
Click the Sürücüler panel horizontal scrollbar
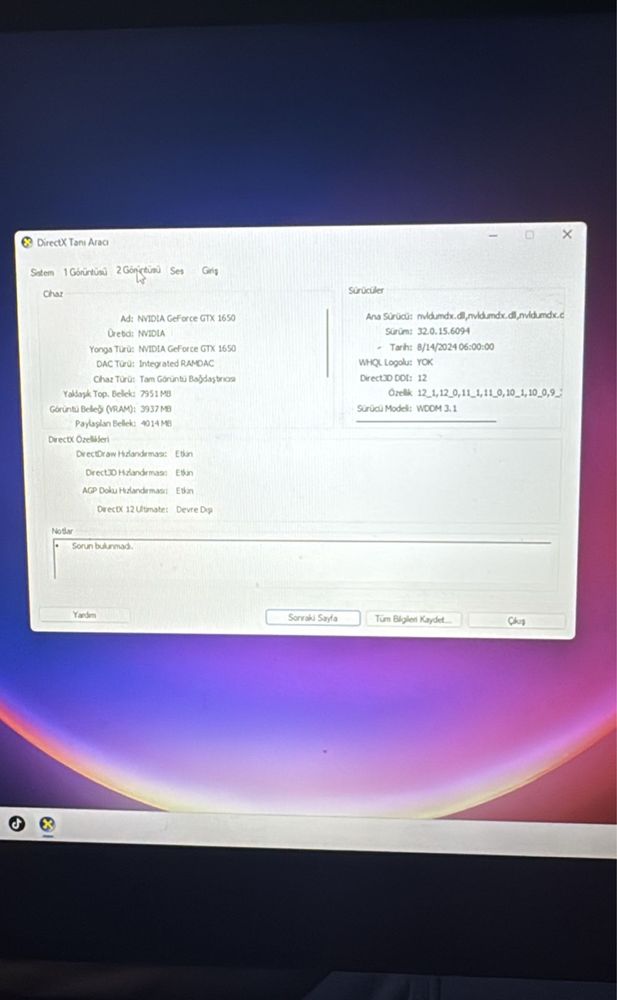426,421
